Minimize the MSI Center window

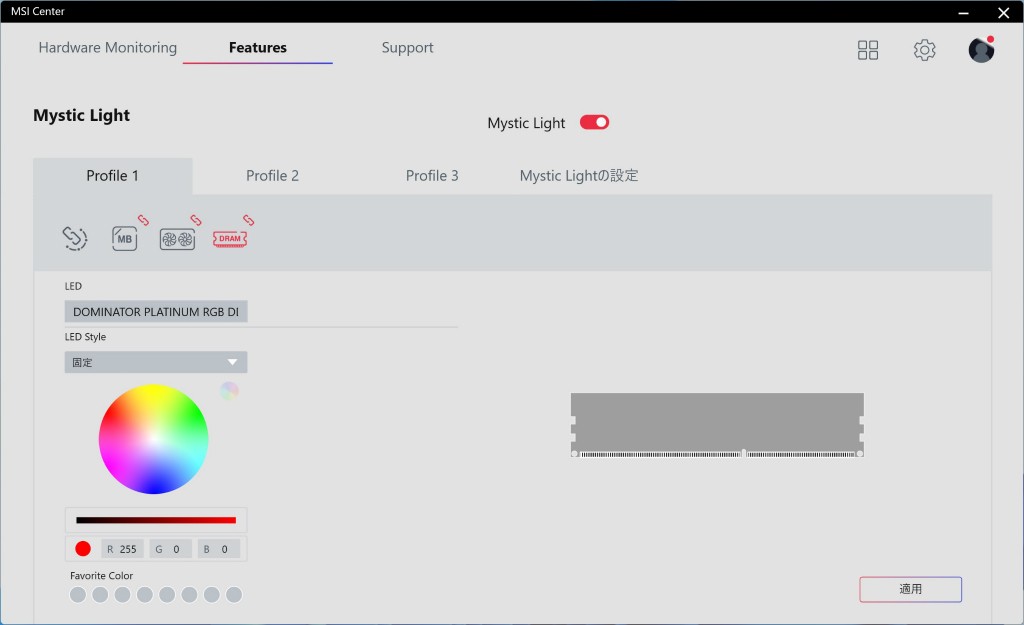963,12
